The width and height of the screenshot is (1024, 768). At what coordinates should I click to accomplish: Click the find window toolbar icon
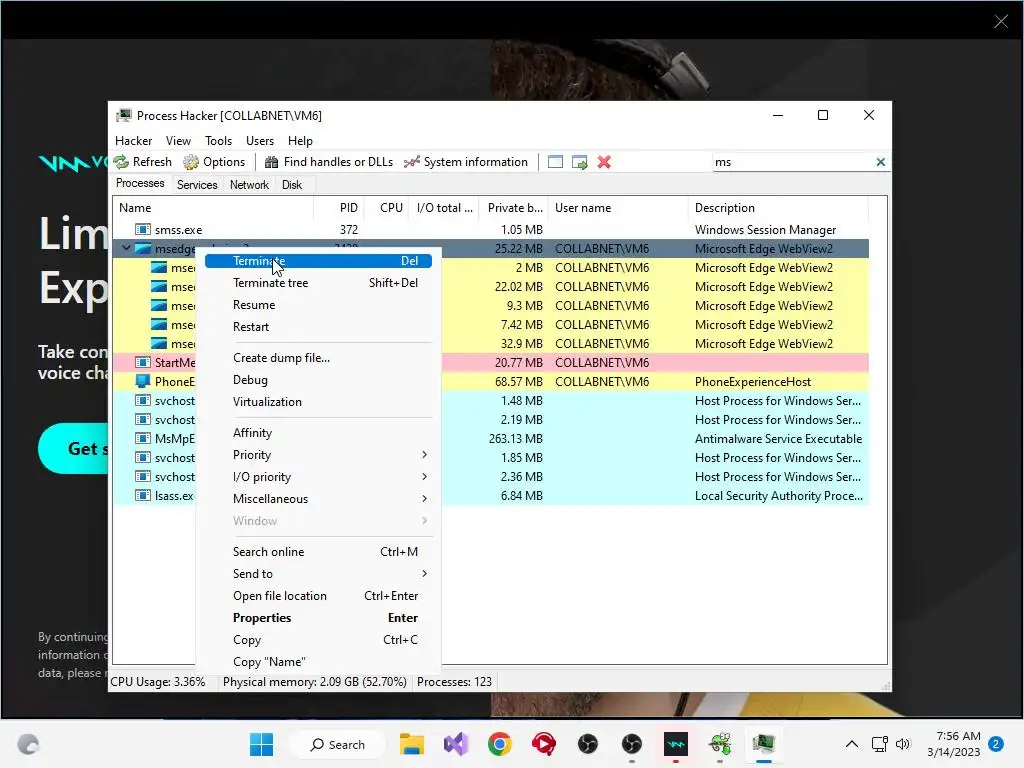point(555,162)
